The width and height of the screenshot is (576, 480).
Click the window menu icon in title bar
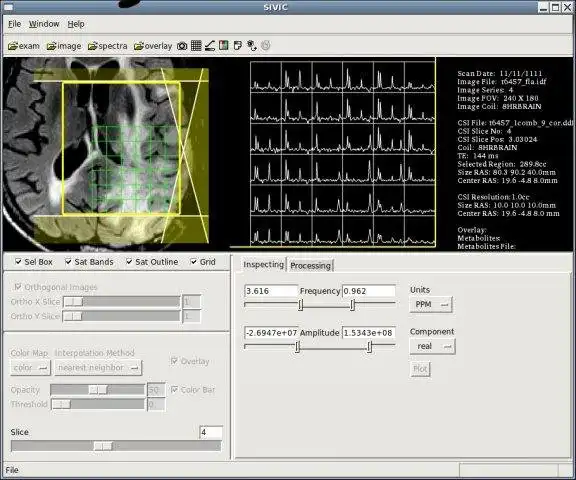pos(8,7)
